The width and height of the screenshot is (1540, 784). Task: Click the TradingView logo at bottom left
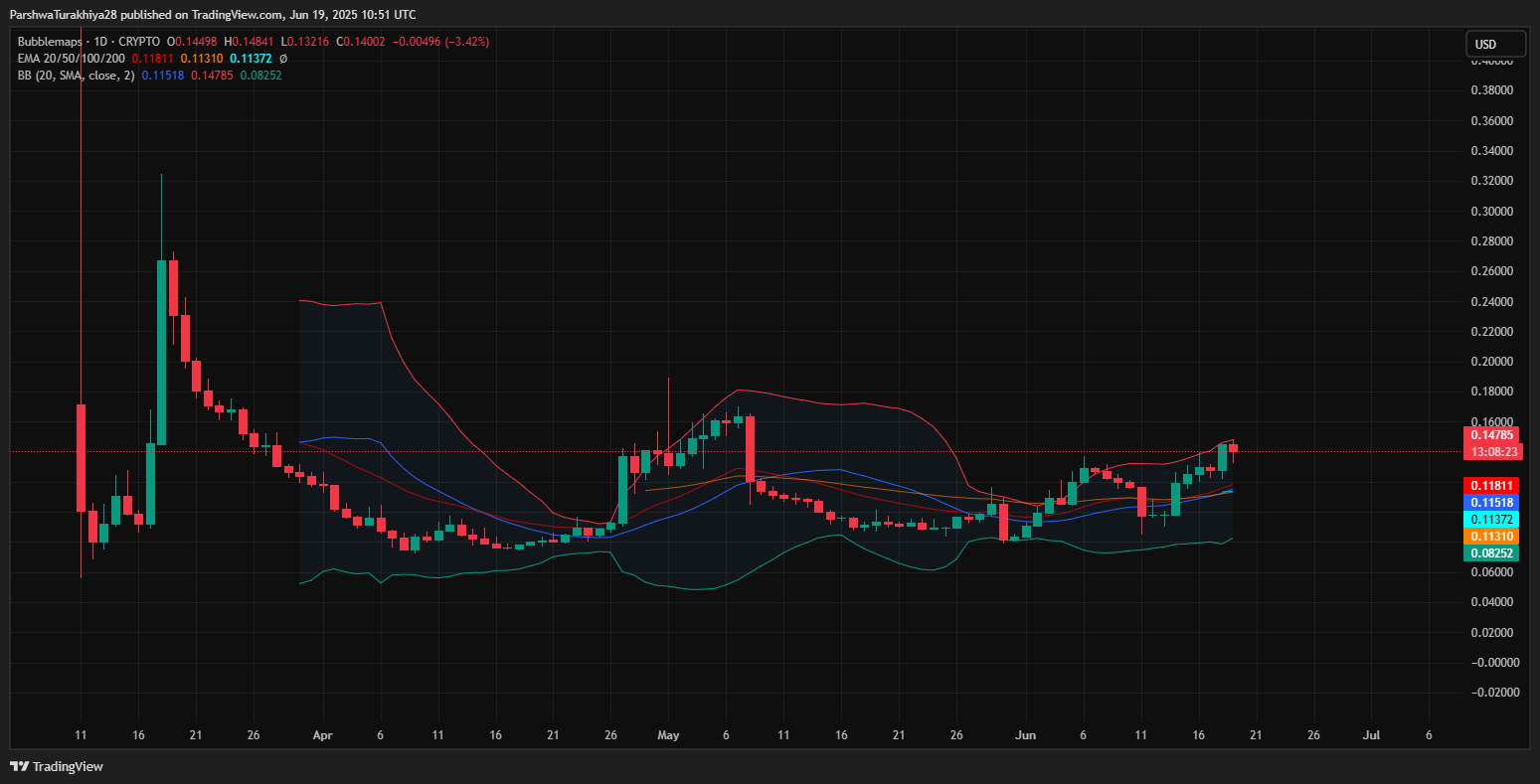(x=18, y=767)
